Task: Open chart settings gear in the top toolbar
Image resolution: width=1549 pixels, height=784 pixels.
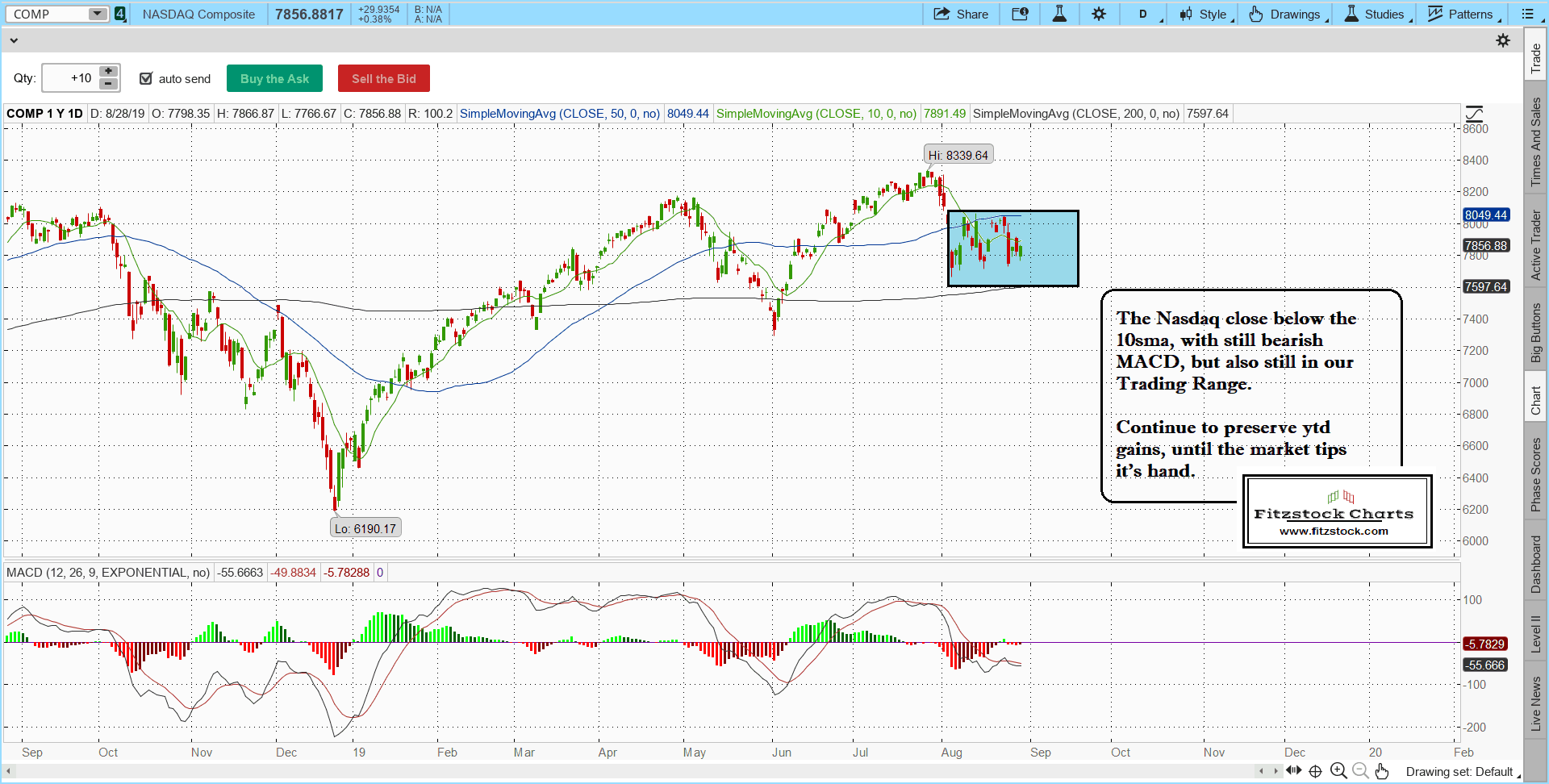Action: [1099, 14]
